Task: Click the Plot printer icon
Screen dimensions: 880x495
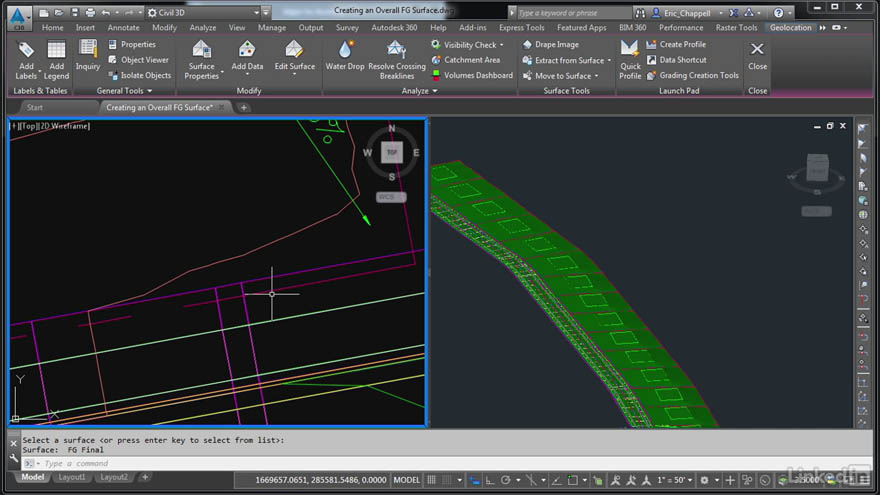Action: pos(90,12)
